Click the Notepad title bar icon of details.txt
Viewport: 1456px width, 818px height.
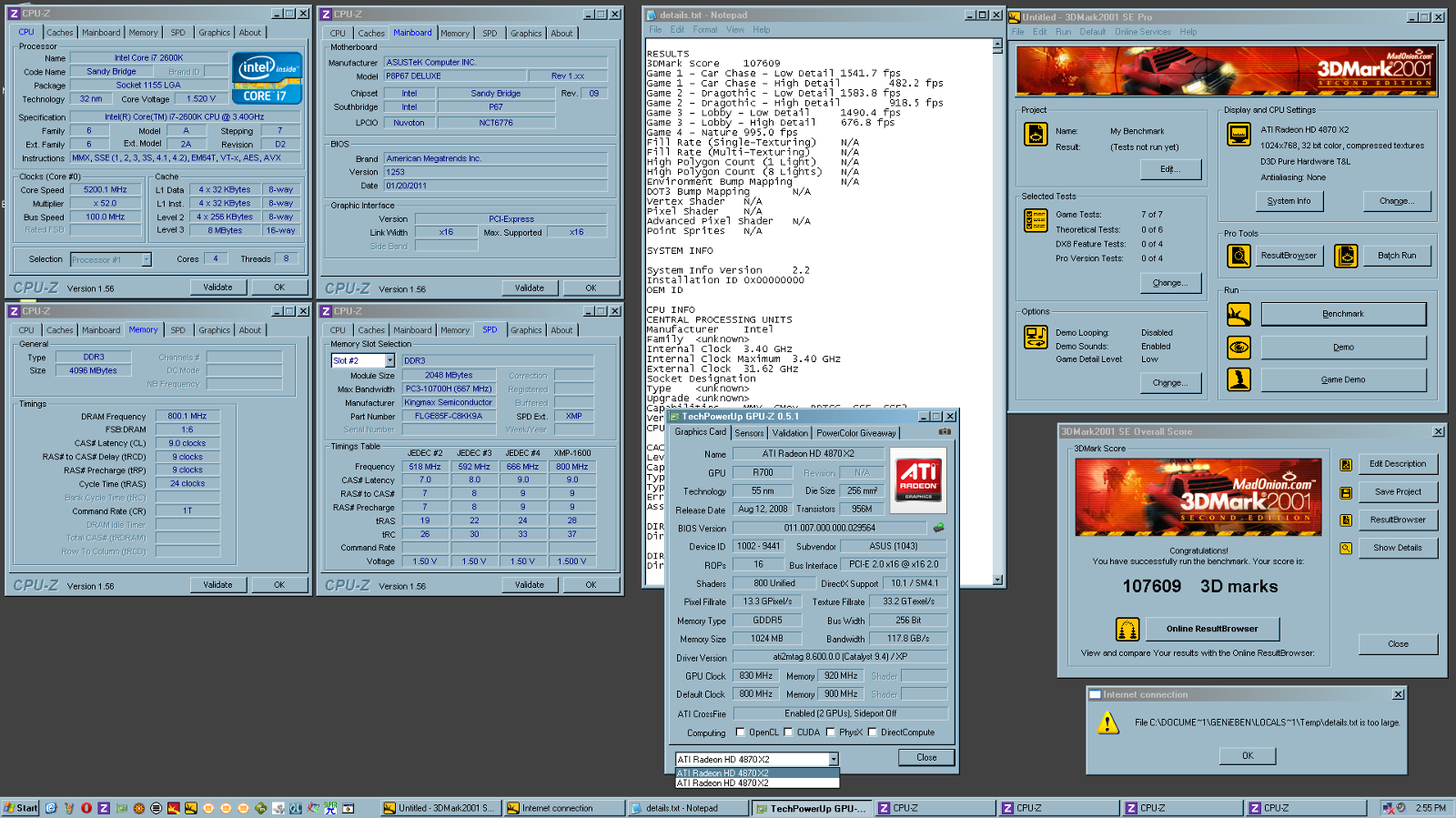pyautogui.click(x=651, y=15)
